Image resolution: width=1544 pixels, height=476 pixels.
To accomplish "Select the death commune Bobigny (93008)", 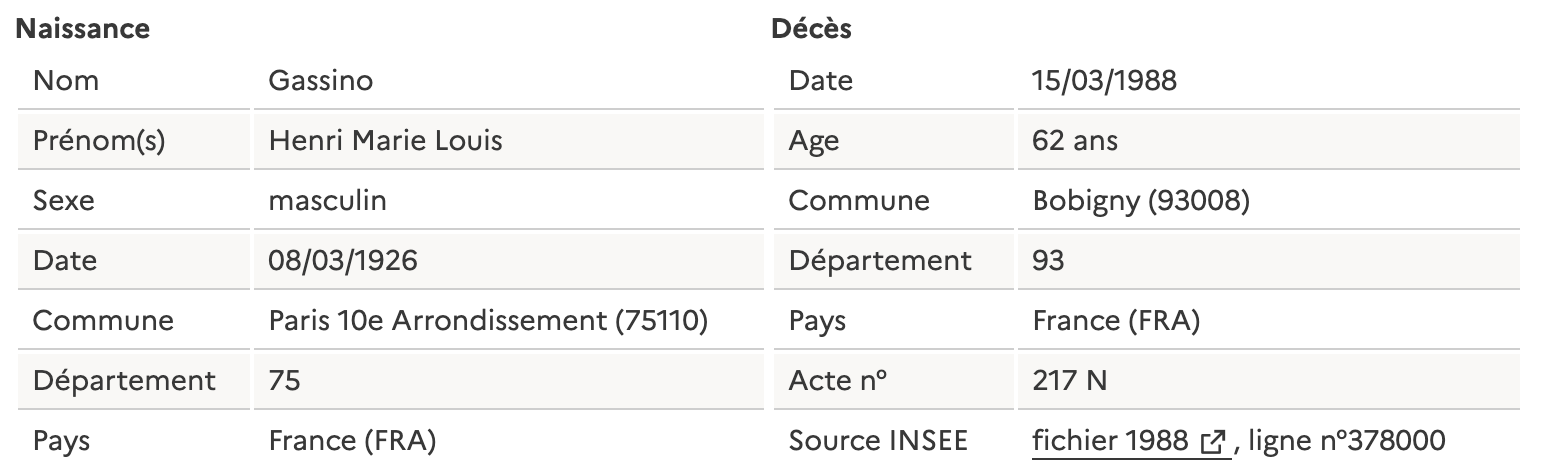I will (1141, 200).
